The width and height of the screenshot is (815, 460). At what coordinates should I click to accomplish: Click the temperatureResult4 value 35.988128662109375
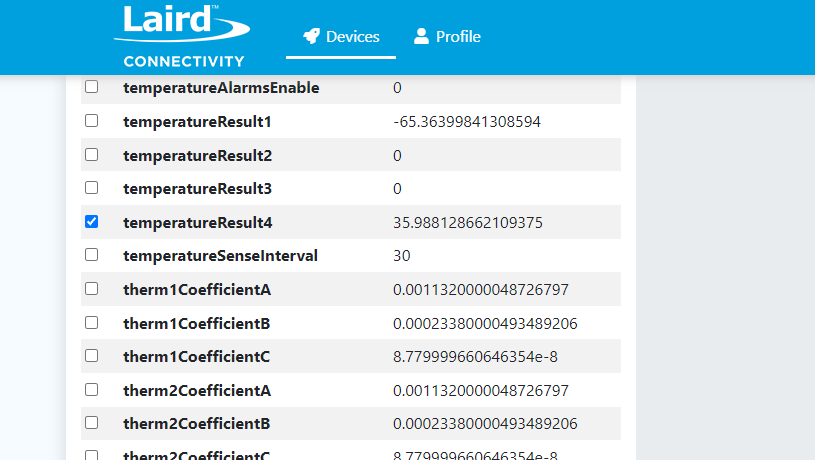[467, 222]
